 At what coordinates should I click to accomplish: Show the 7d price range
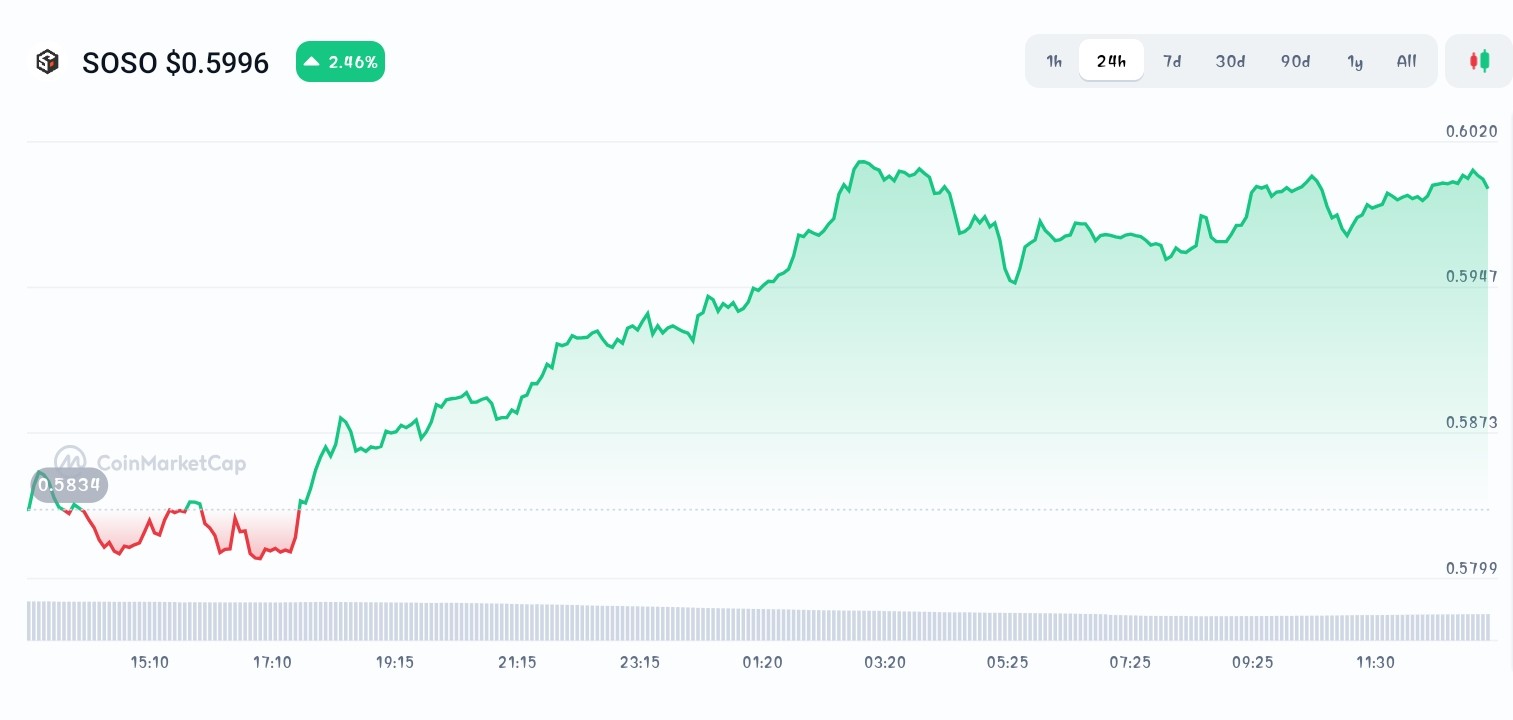[x=1172, y=61]
